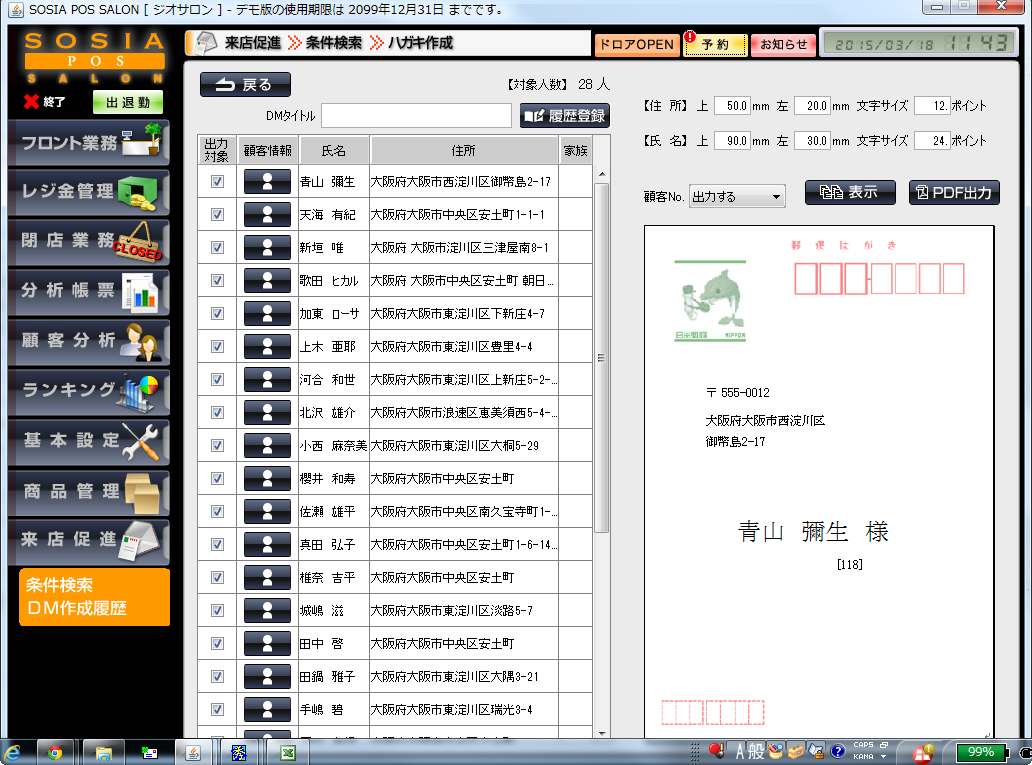Screen dimensions: 1032x765
Task: Open レジ金管理 cash register menu
Action: [x=88, y=192]
